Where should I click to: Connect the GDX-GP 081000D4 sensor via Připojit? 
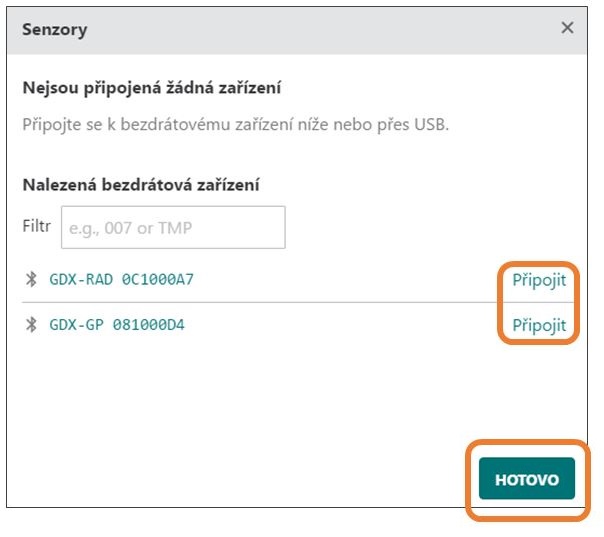tap(539, 326)
